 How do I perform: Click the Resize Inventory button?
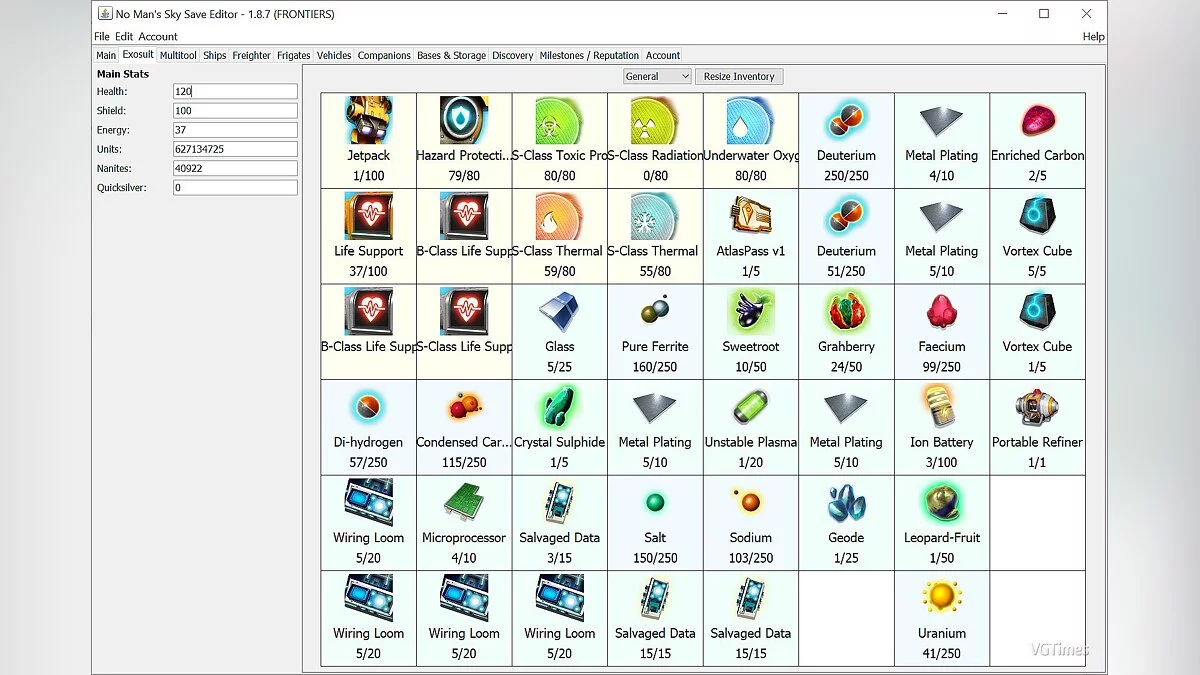click(x=739, y=76)
